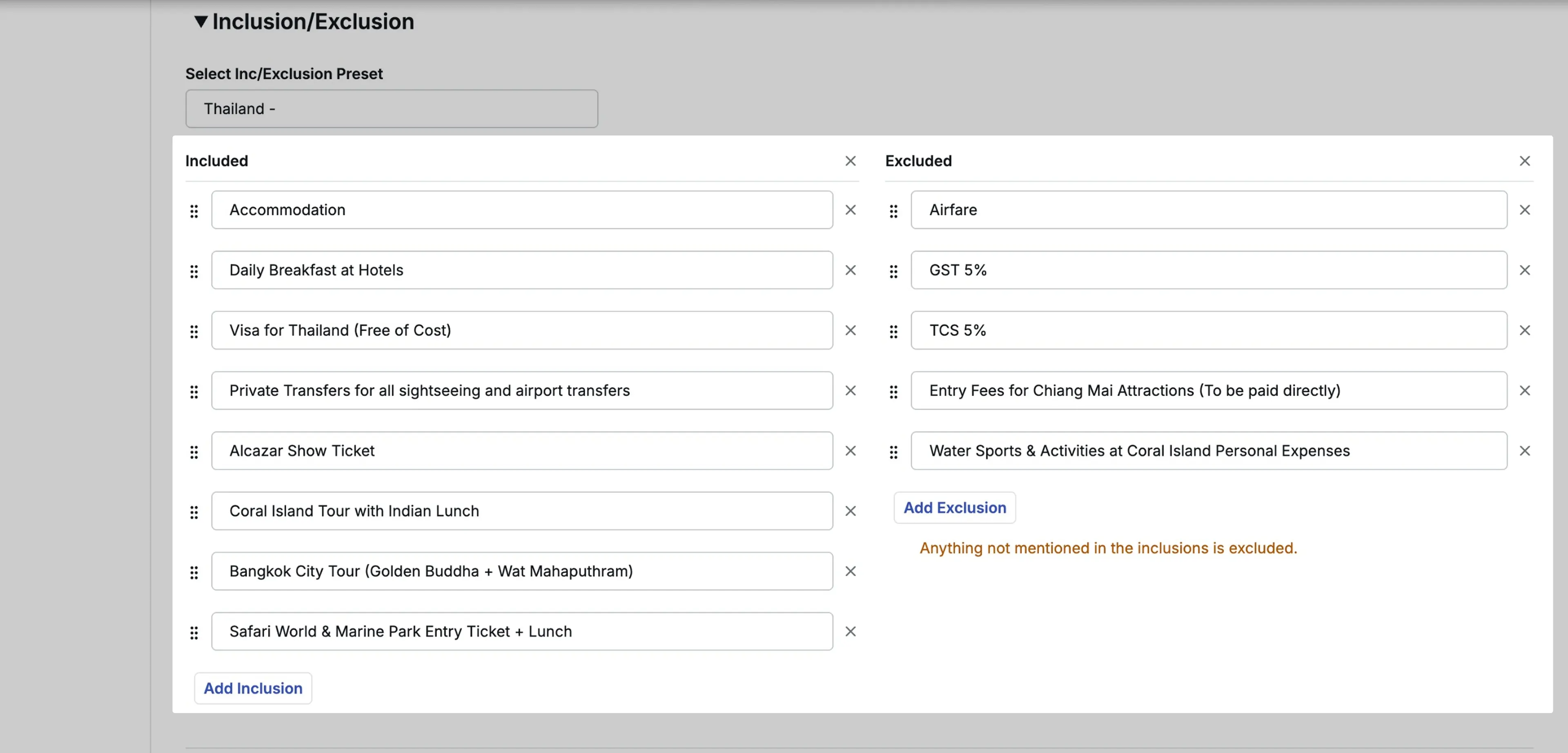Grab the drag handle beside Water Sports & Activities

pos(893,452)
